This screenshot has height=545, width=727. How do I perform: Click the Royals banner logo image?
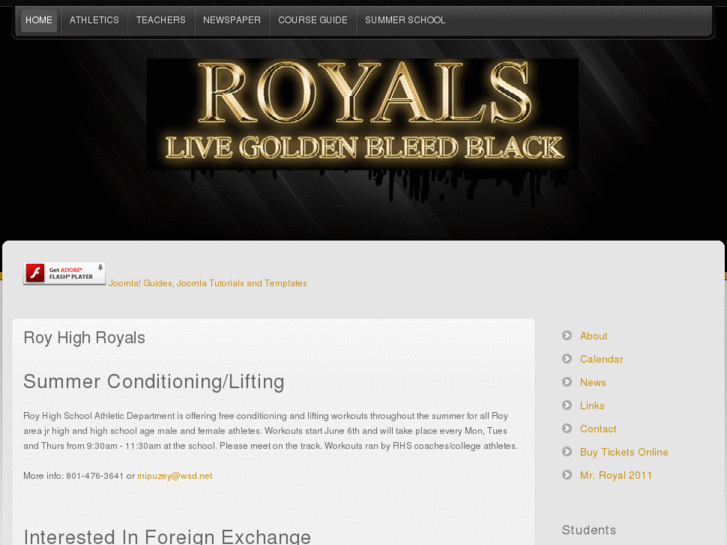coord(363,114)
